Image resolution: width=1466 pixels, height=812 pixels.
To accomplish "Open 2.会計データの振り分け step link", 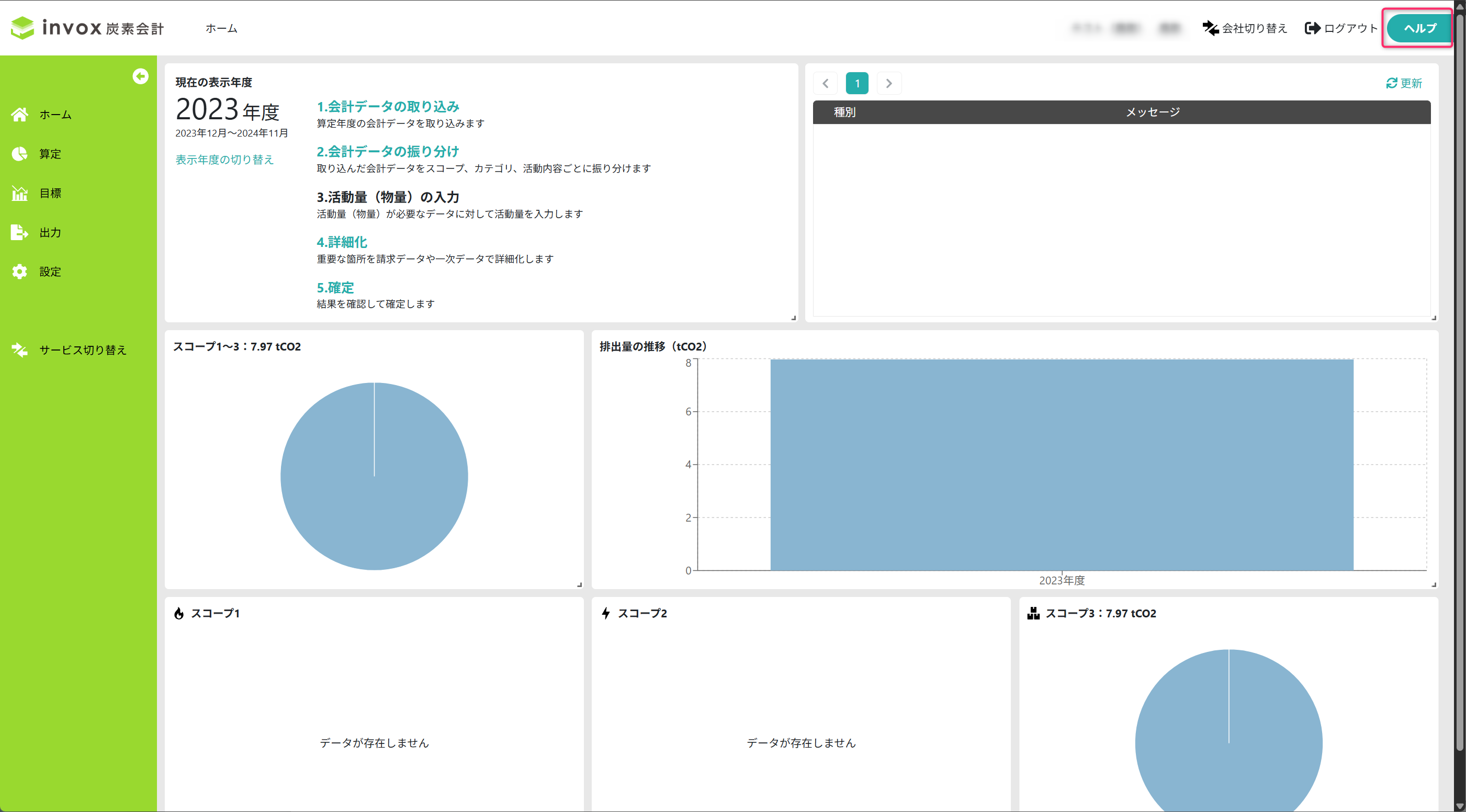I will coord(388,151).
